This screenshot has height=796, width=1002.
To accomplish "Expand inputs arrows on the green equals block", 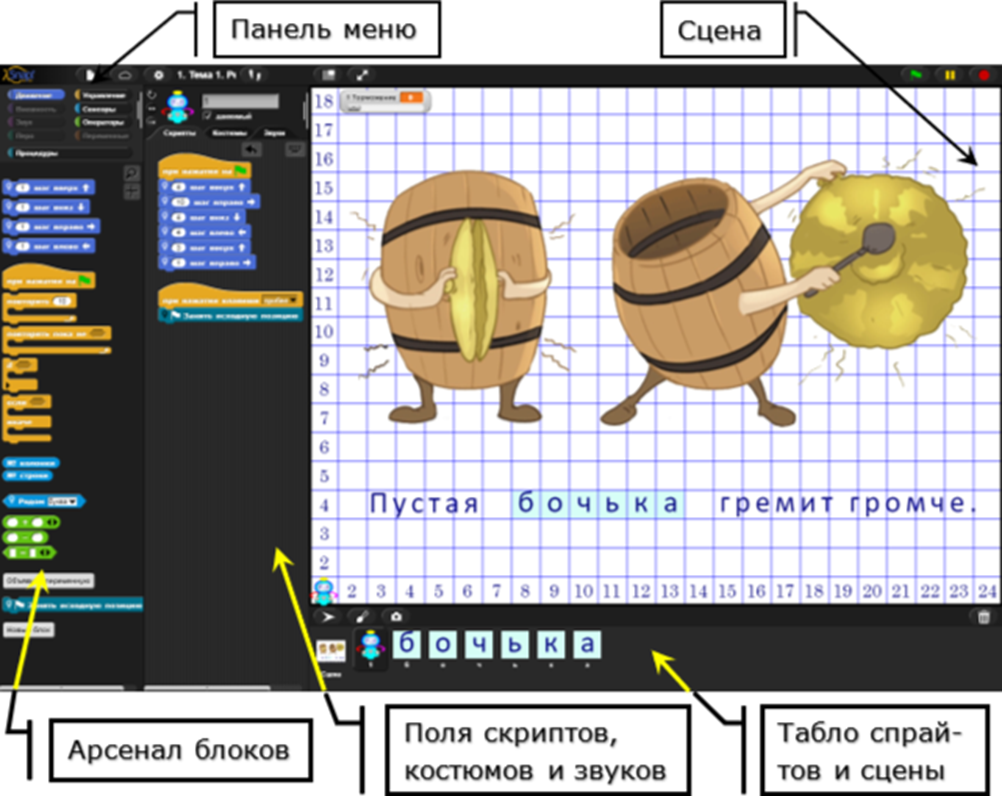I will point(45,553).
